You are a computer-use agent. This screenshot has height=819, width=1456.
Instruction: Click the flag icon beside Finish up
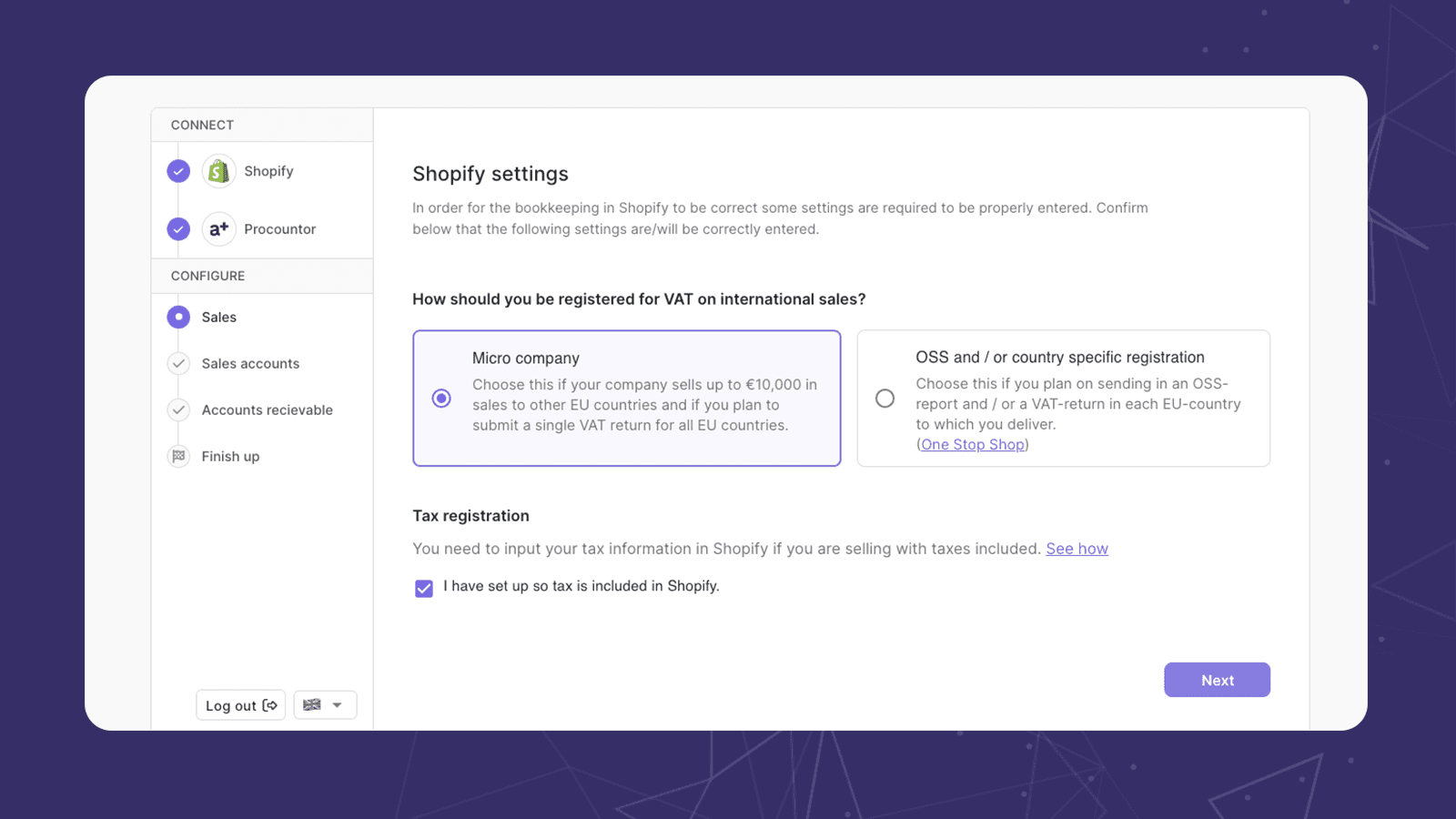(178, 456)
